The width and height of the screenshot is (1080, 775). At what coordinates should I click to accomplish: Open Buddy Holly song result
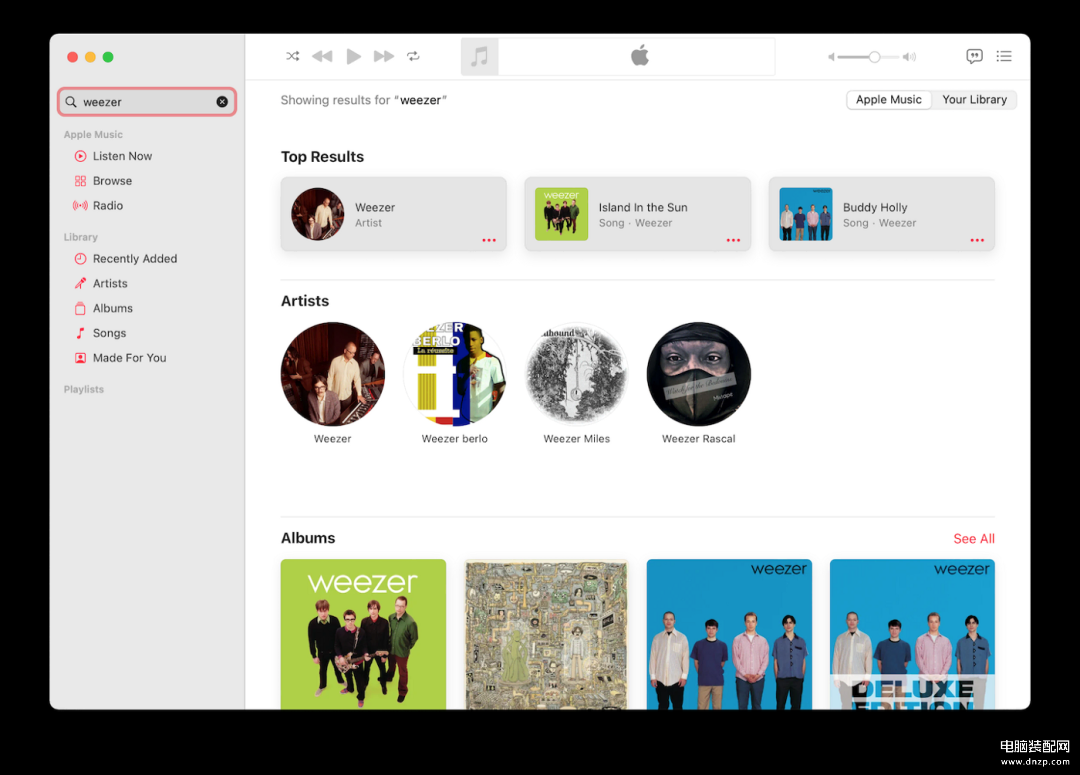pos(882,214)
